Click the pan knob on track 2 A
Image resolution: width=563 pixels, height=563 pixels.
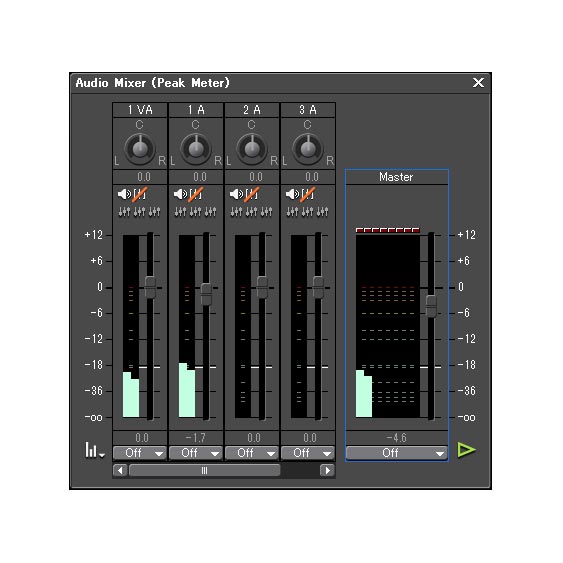[x=252, y=149]
